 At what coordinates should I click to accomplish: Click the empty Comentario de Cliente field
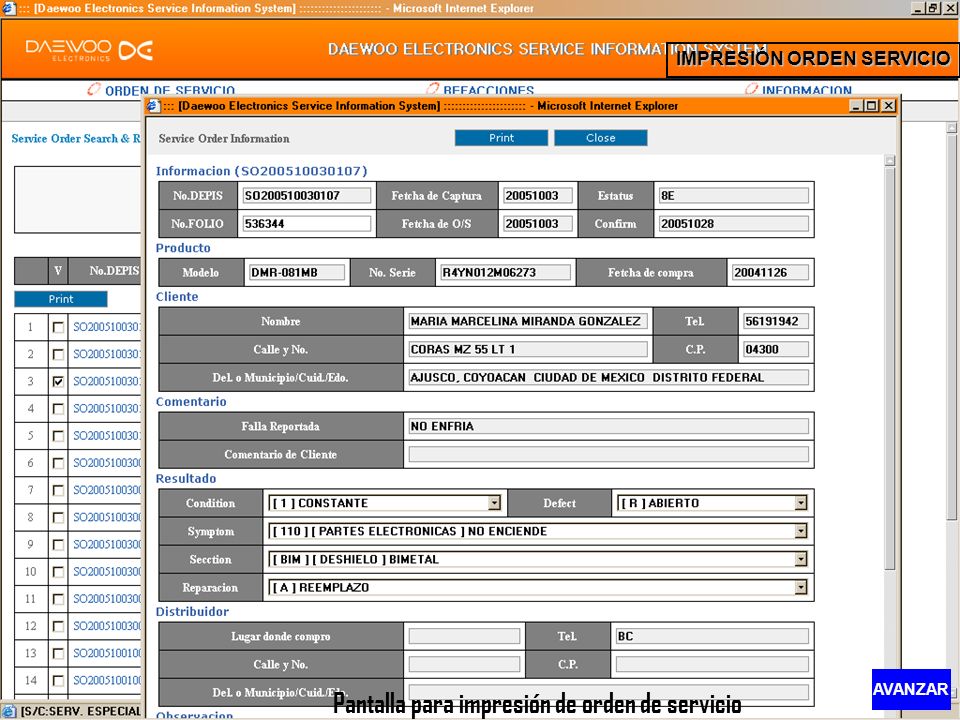(x=609, y=454)
